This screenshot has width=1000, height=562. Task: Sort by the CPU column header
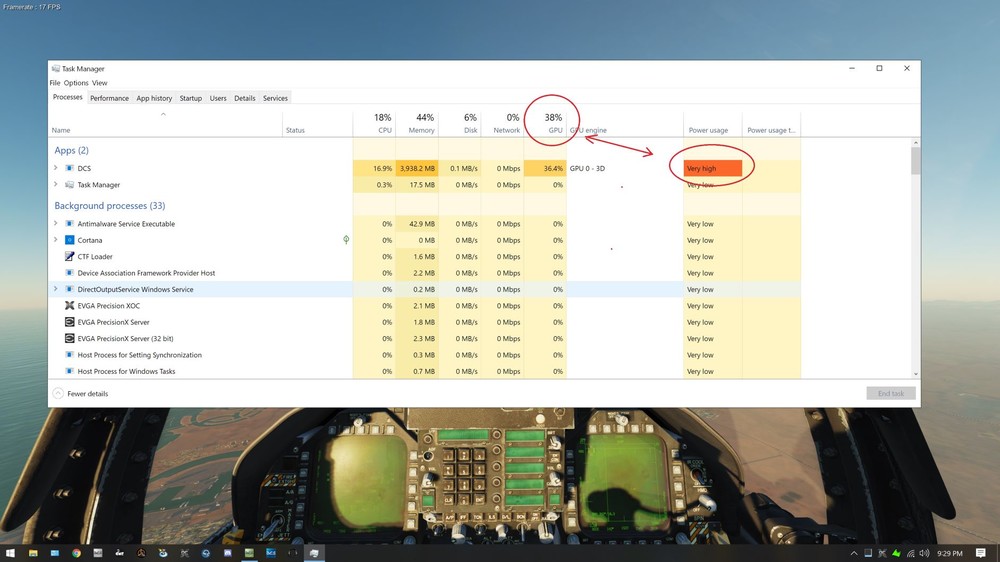[x=374, y=123]
